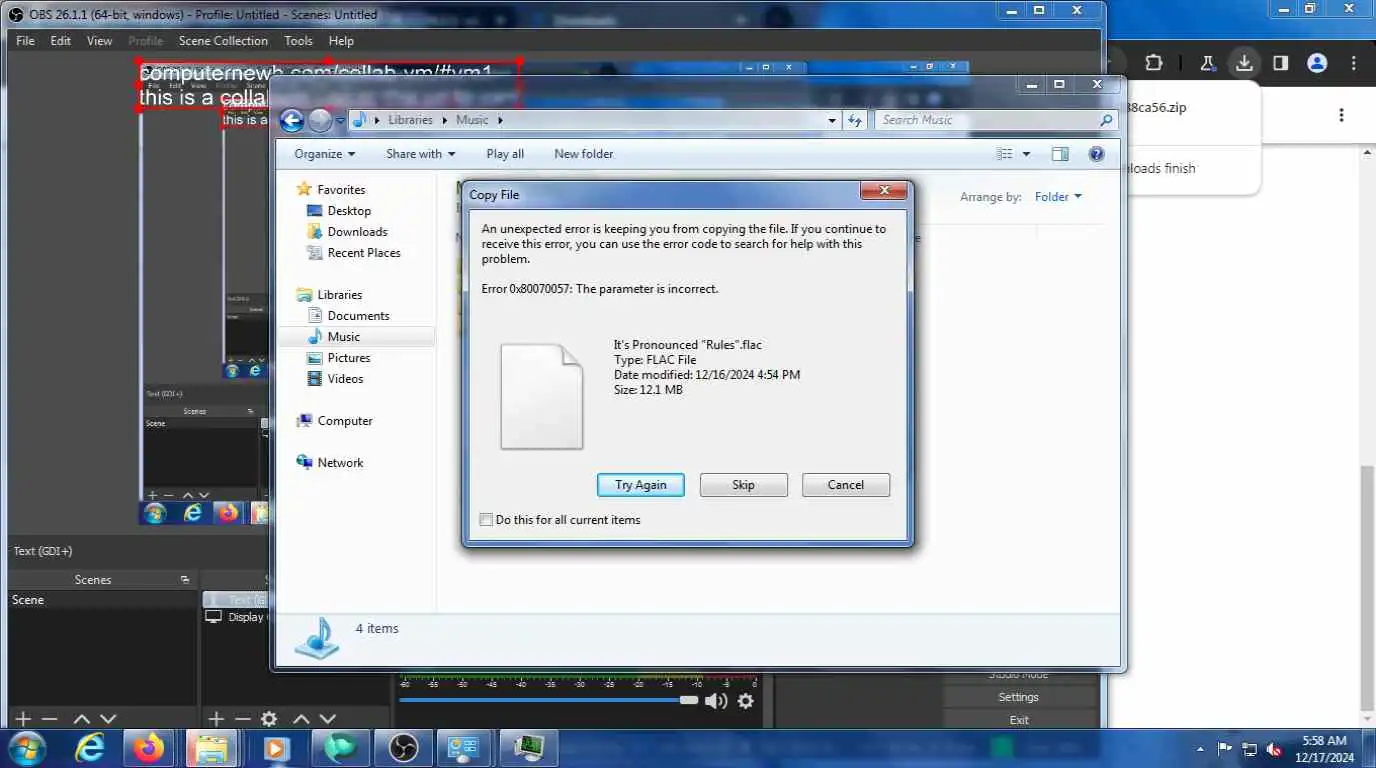Click Play all in Explorer toolbar
Image resolution: width=1376 pixels, height=768 pixels.
(x=505, y=154)
